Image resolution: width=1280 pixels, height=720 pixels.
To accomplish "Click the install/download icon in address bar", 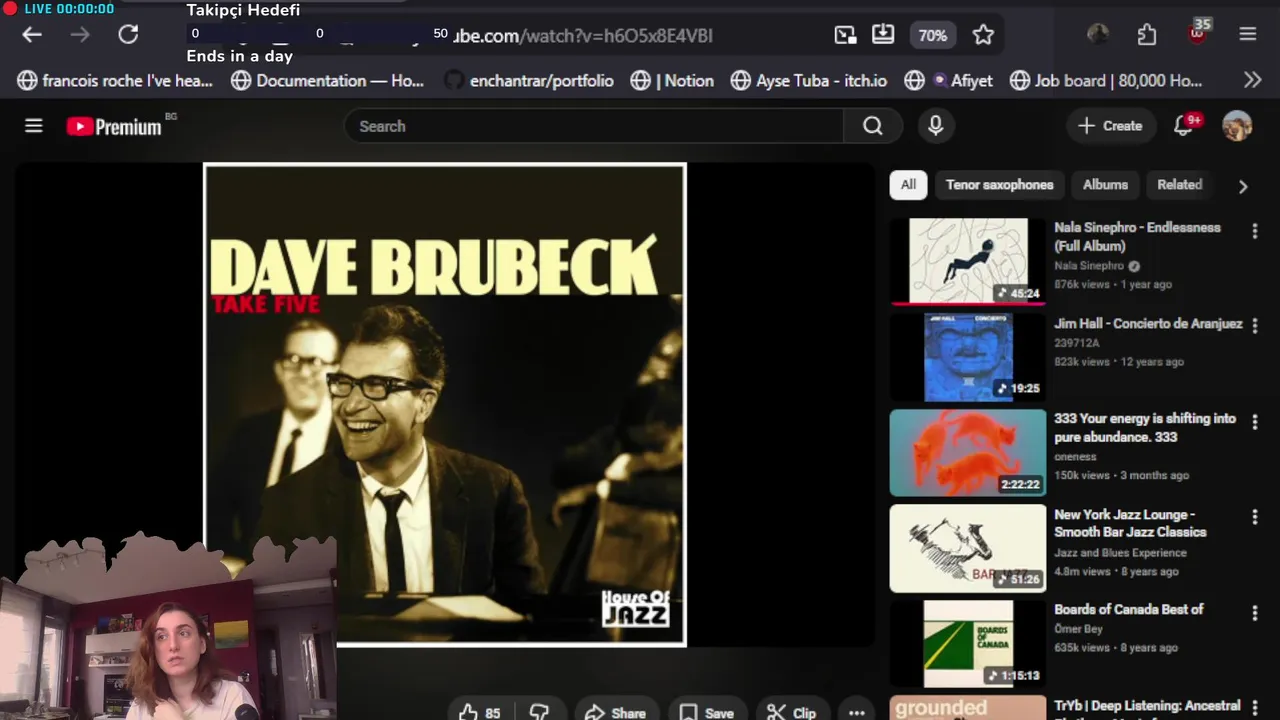I will pyautogui.click(x=883, y=35).
